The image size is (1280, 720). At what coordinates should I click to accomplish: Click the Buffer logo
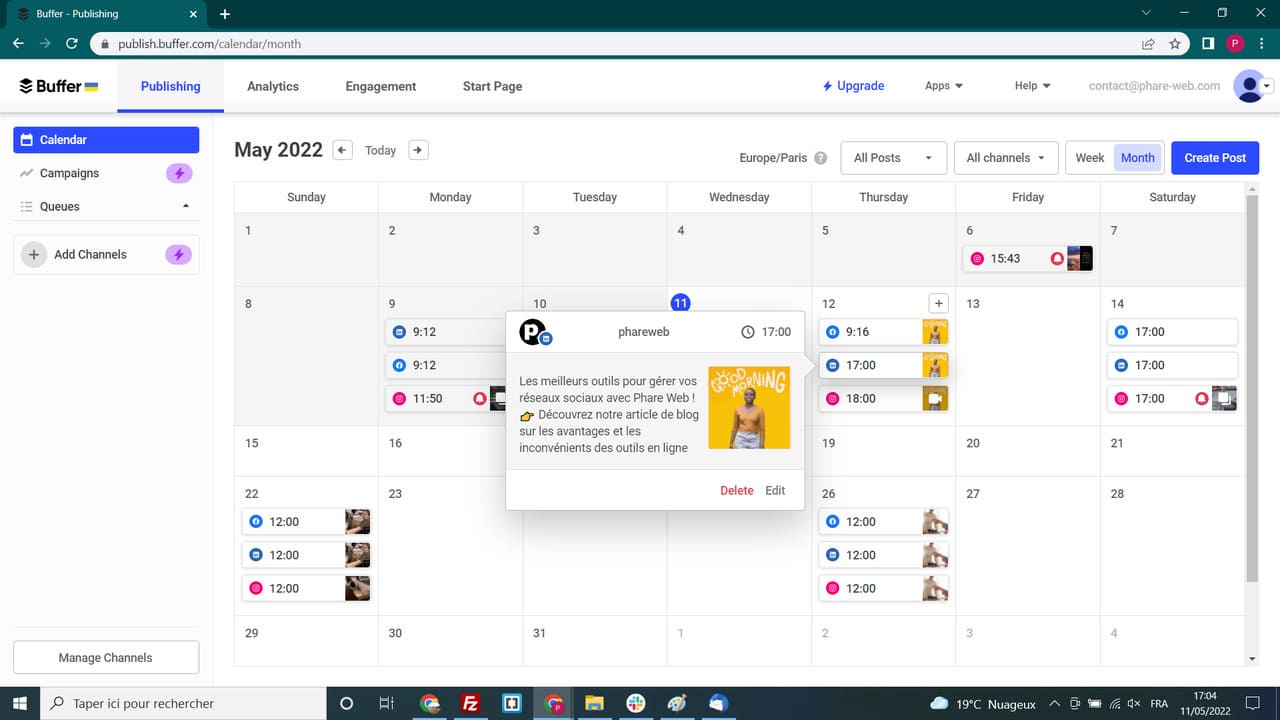[59, 86]
